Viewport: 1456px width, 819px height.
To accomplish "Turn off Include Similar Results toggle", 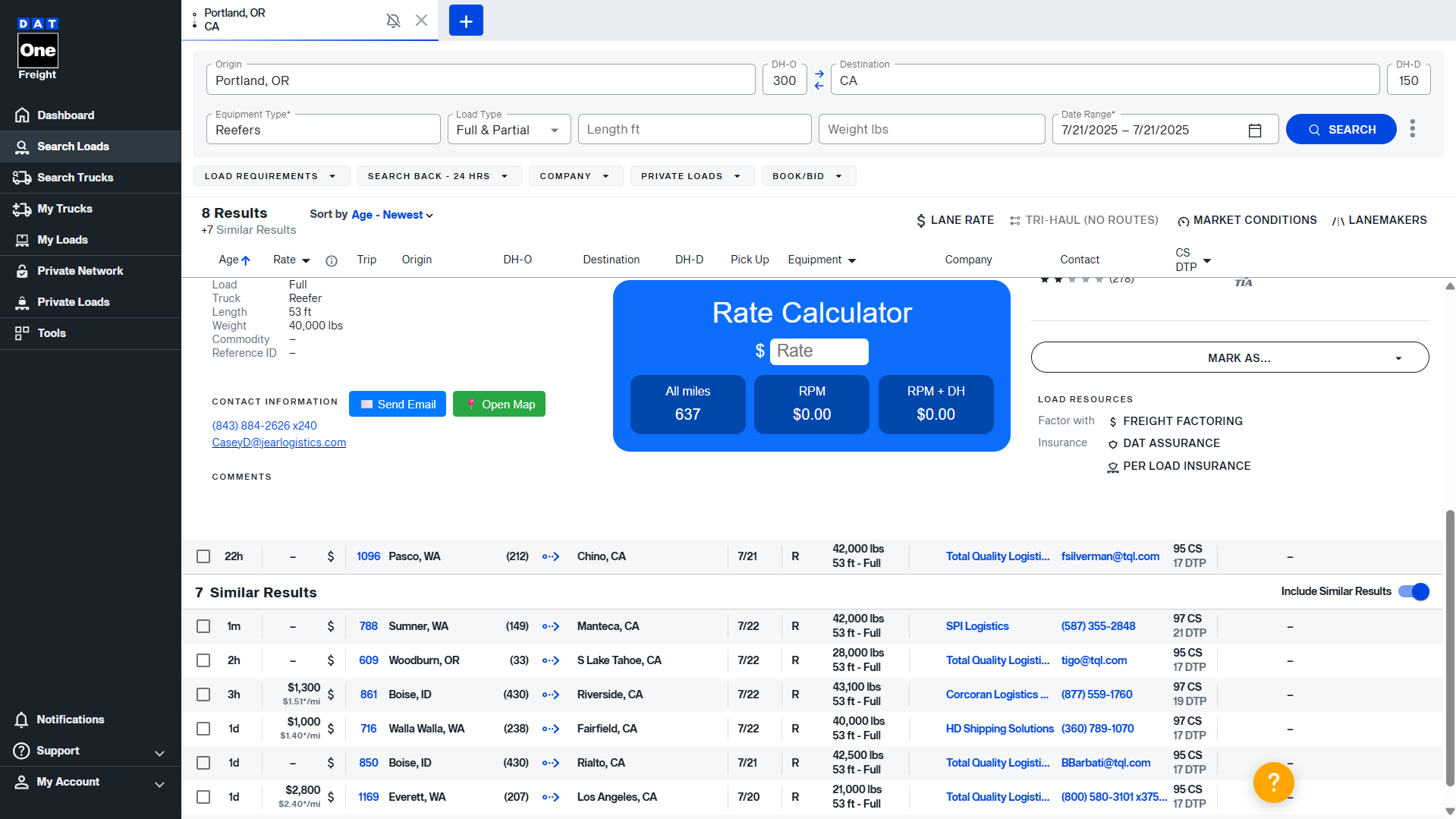I will pyautogui.click(x=1414, y=591).
